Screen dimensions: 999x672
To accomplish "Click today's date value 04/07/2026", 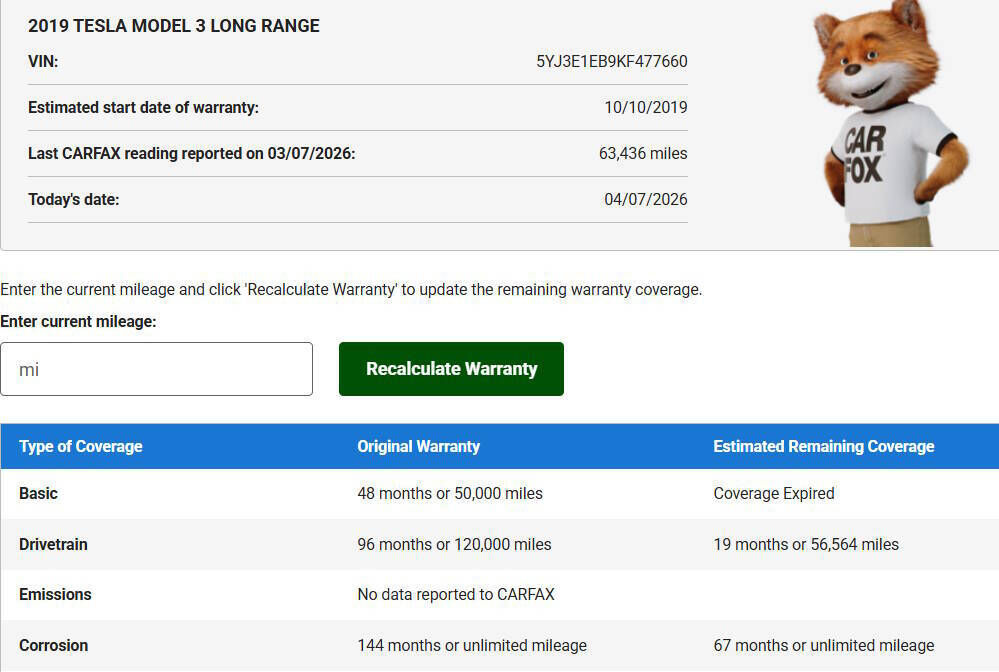I will (645, 199).
